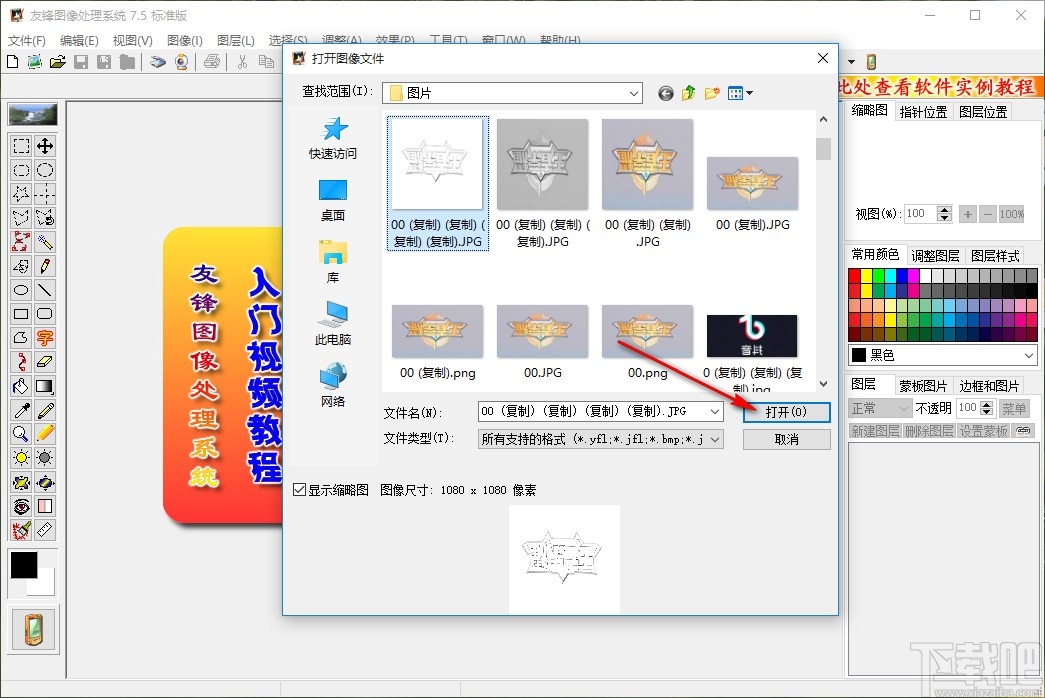Select the paint bucket fill tool
The image size is (1045, 698).
[21, 386]
